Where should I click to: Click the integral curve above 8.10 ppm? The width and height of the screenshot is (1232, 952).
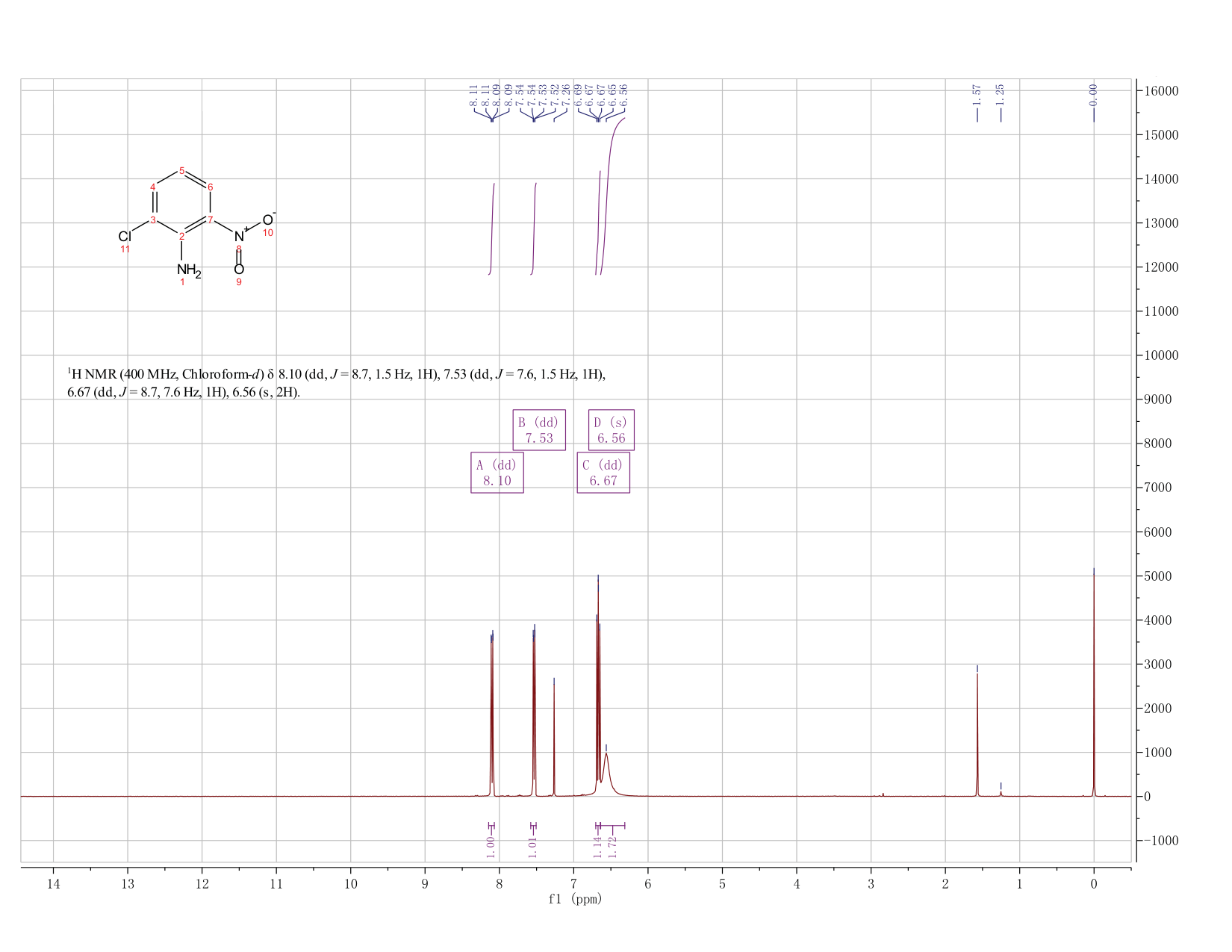(492, 228)
